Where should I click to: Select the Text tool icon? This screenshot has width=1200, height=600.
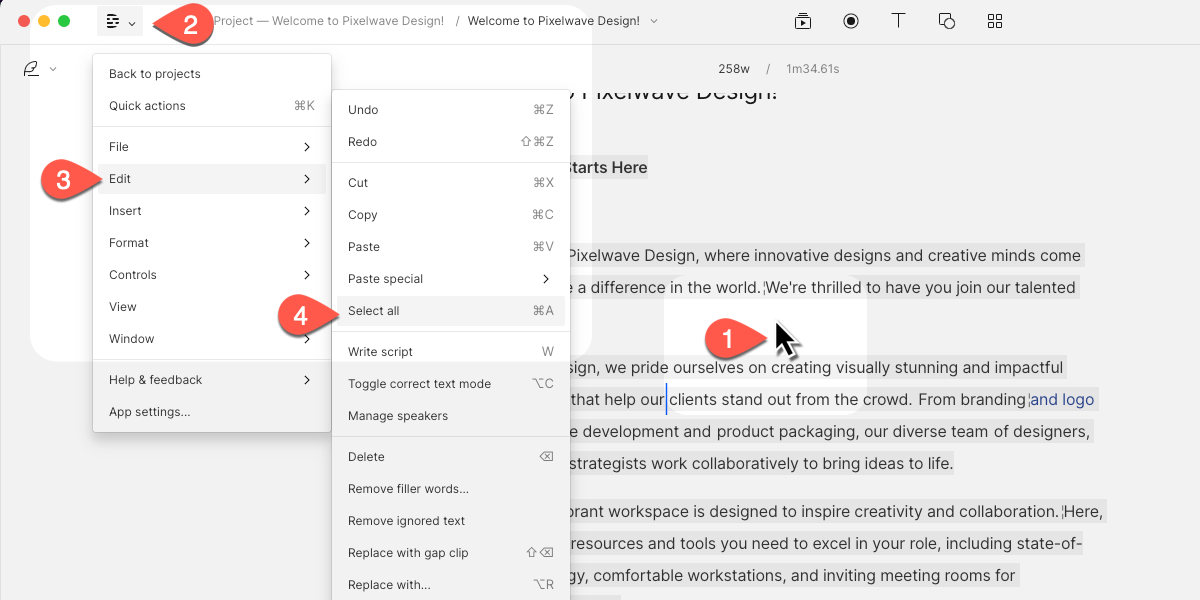[899, 21]
